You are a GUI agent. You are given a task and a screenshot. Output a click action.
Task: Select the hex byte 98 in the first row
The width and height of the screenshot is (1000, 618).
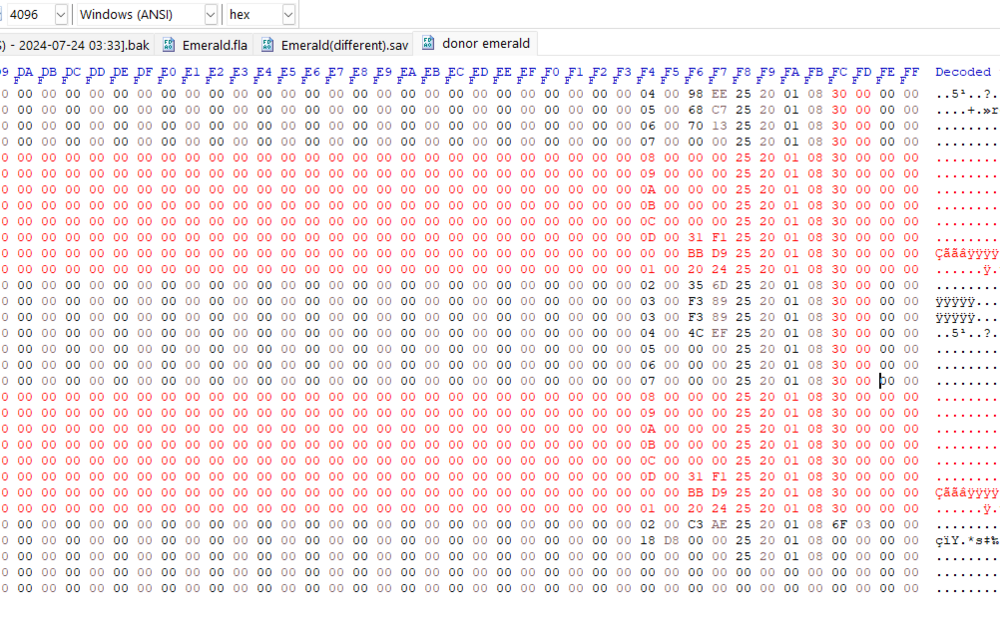(x=695, y=94)
